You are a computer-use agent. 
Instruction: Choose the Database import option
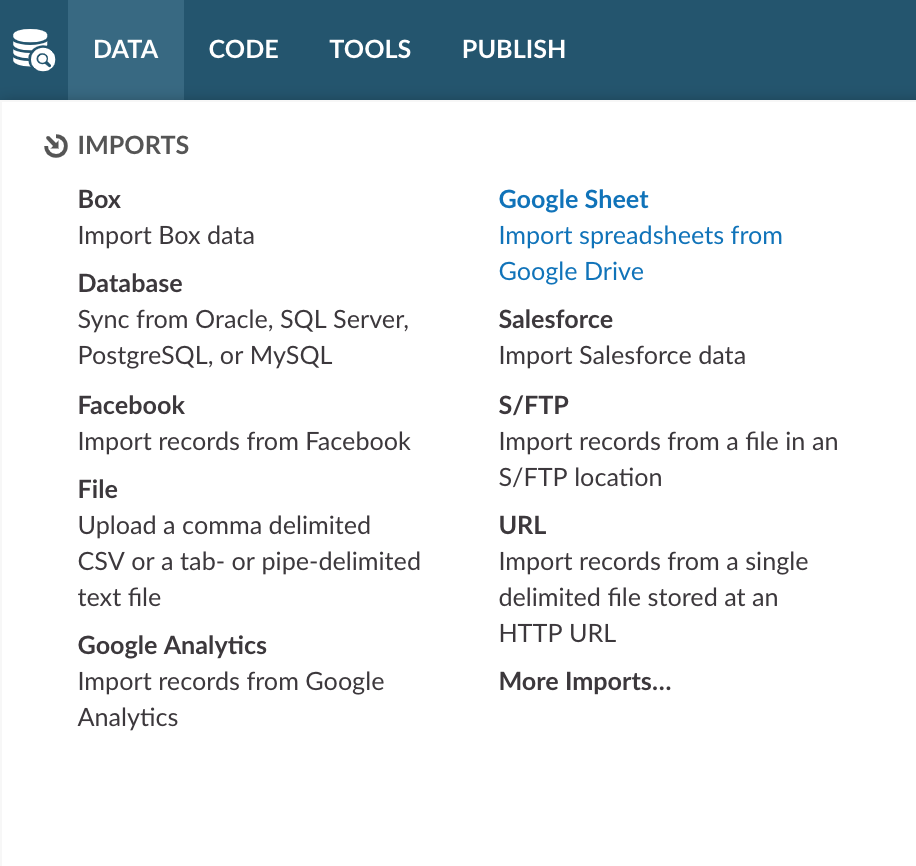pos(130,284)
